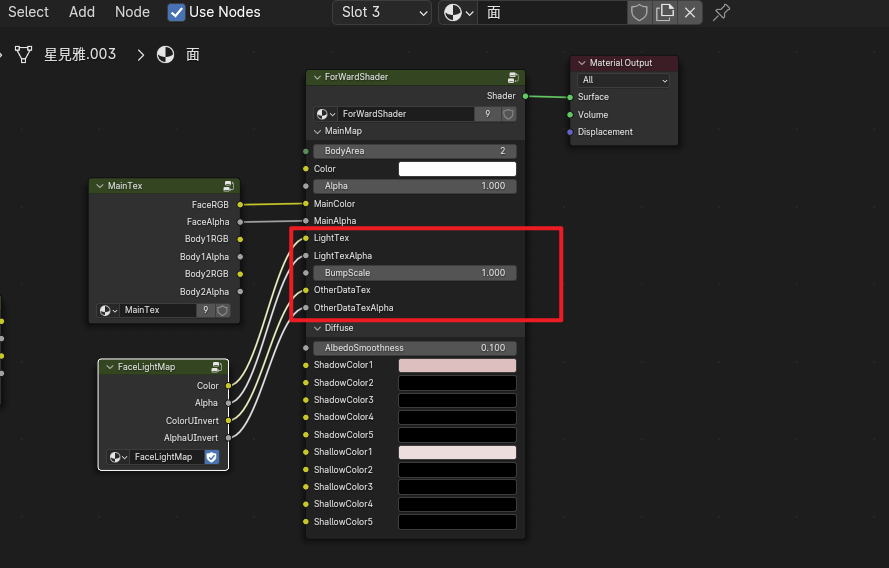This screenshot has width=889, height=568.
Task: Open the material browse sphere icon in header
Action: tap(457, 12)
